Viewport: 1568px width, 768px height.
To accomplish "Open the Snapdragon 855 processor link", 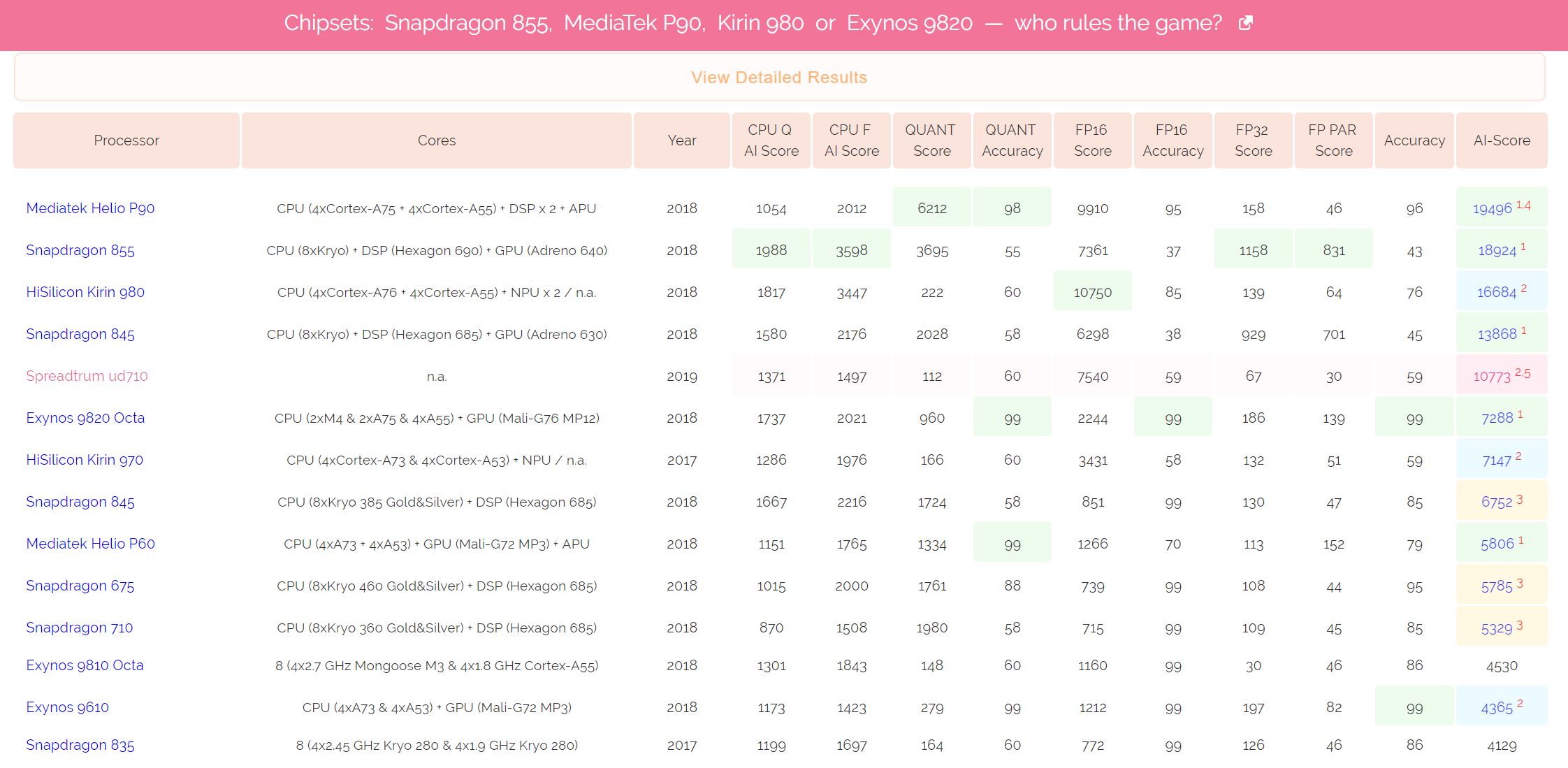I will [x=80, y=250].
